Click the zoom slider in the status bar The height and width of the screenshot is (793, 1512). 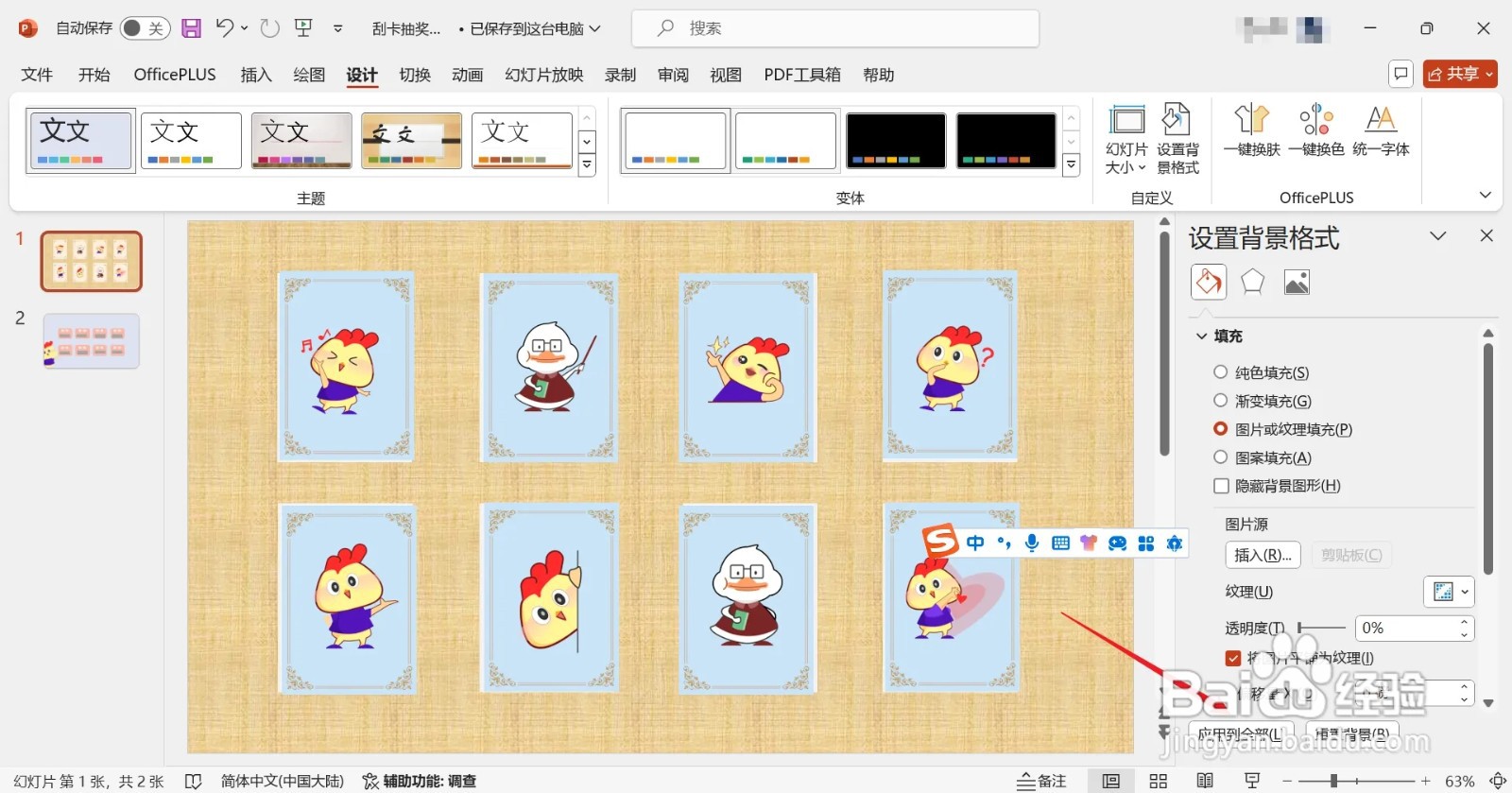pos(1356,781)
